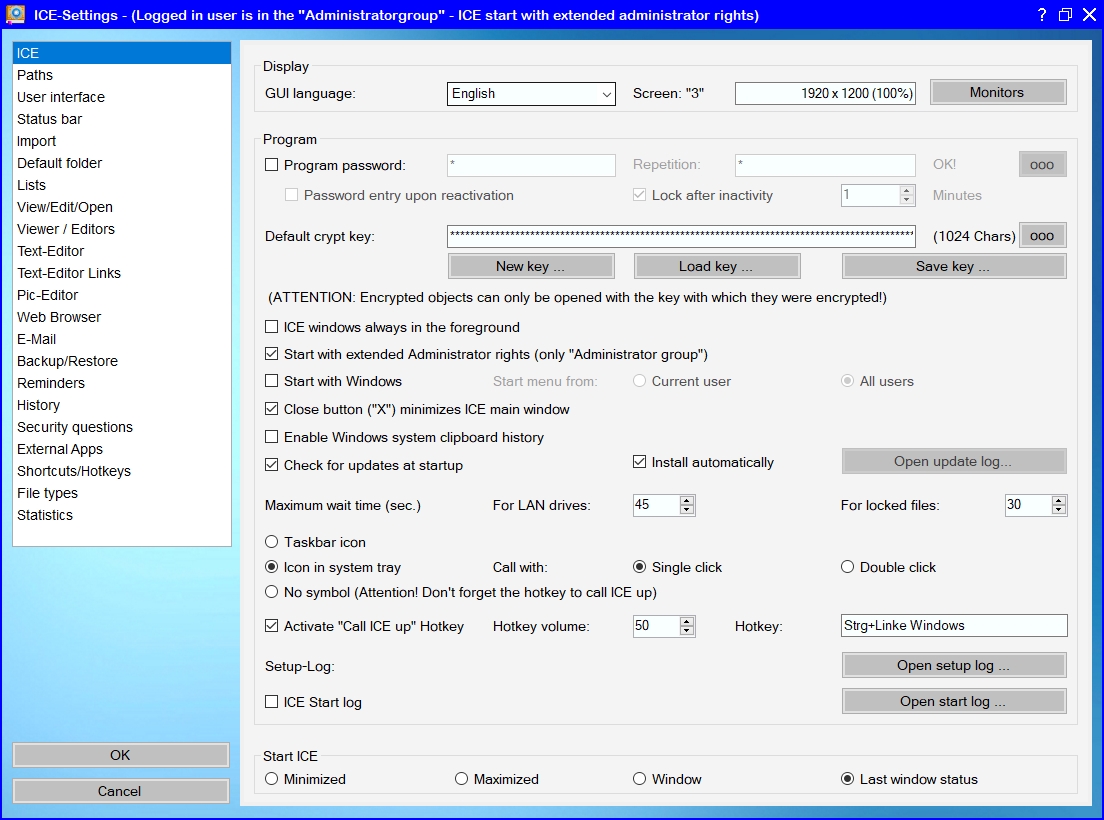Select the Taskbar icon radio option
The height and width of the screenshot is (820, 1104).
272,542
